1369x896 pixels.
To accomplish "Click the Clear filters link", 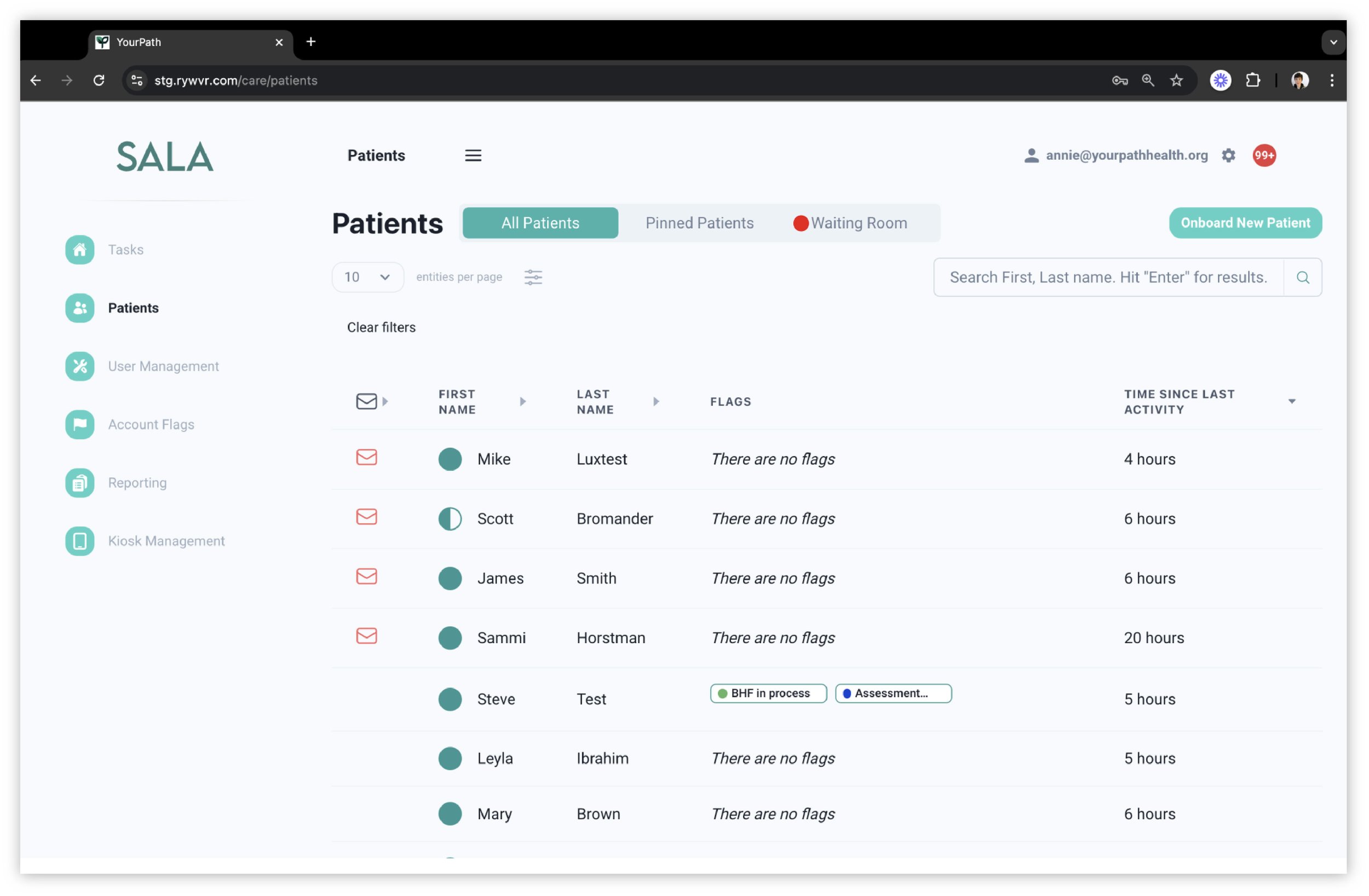I will (x=381, y=327).
